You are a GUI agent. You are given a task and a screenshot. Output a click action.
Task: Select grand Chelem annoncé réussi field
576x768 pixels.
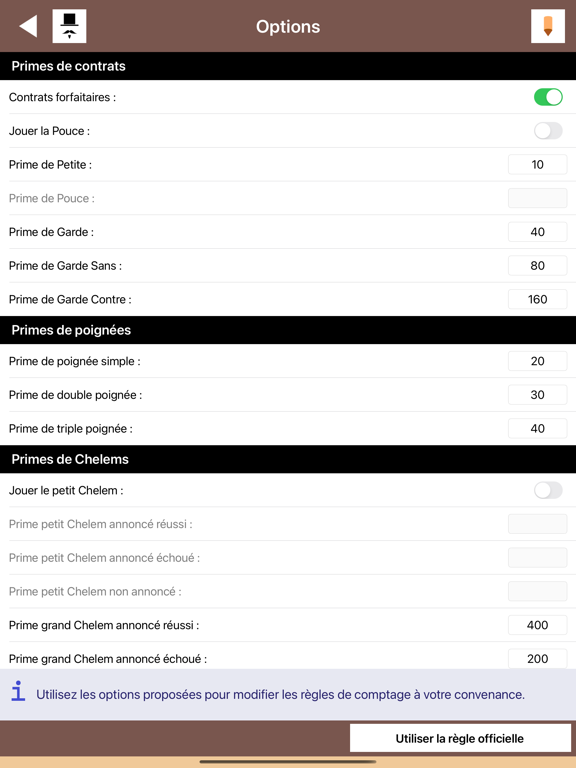[537, 625]
